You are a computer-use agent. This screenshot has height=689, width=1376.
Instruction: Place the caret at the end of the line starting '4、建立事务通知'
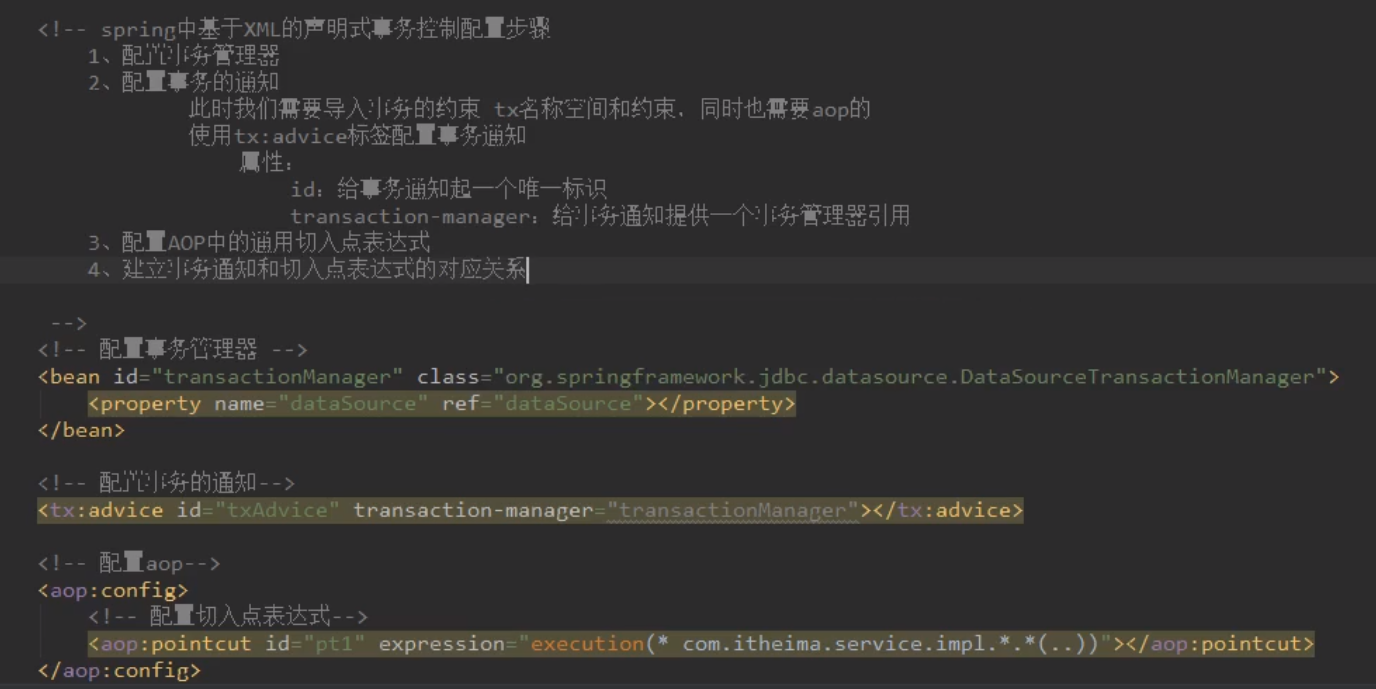tap(527, 269)
